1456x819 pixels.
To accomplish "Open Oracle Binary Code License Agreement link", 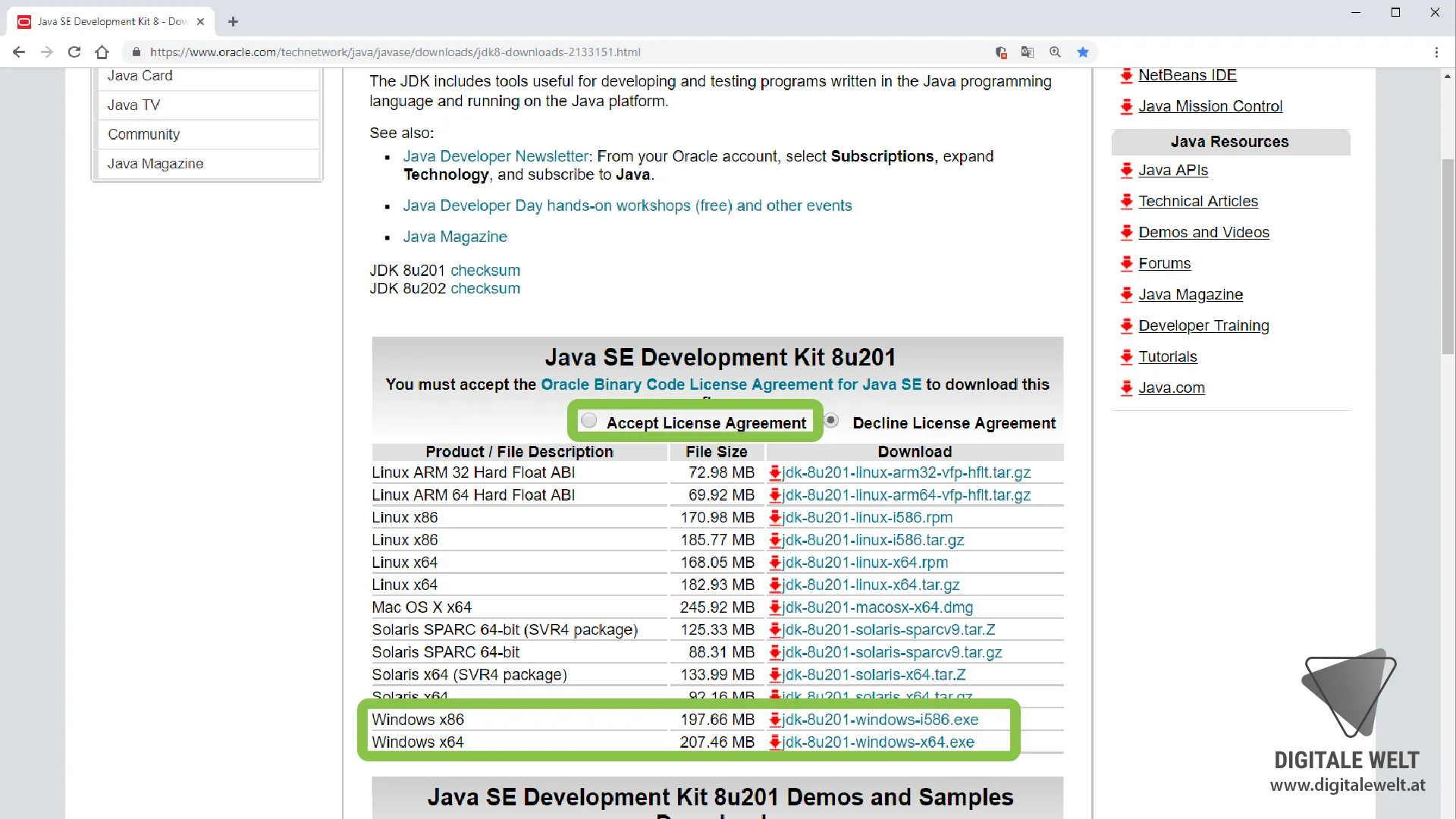I will [731, 384].
